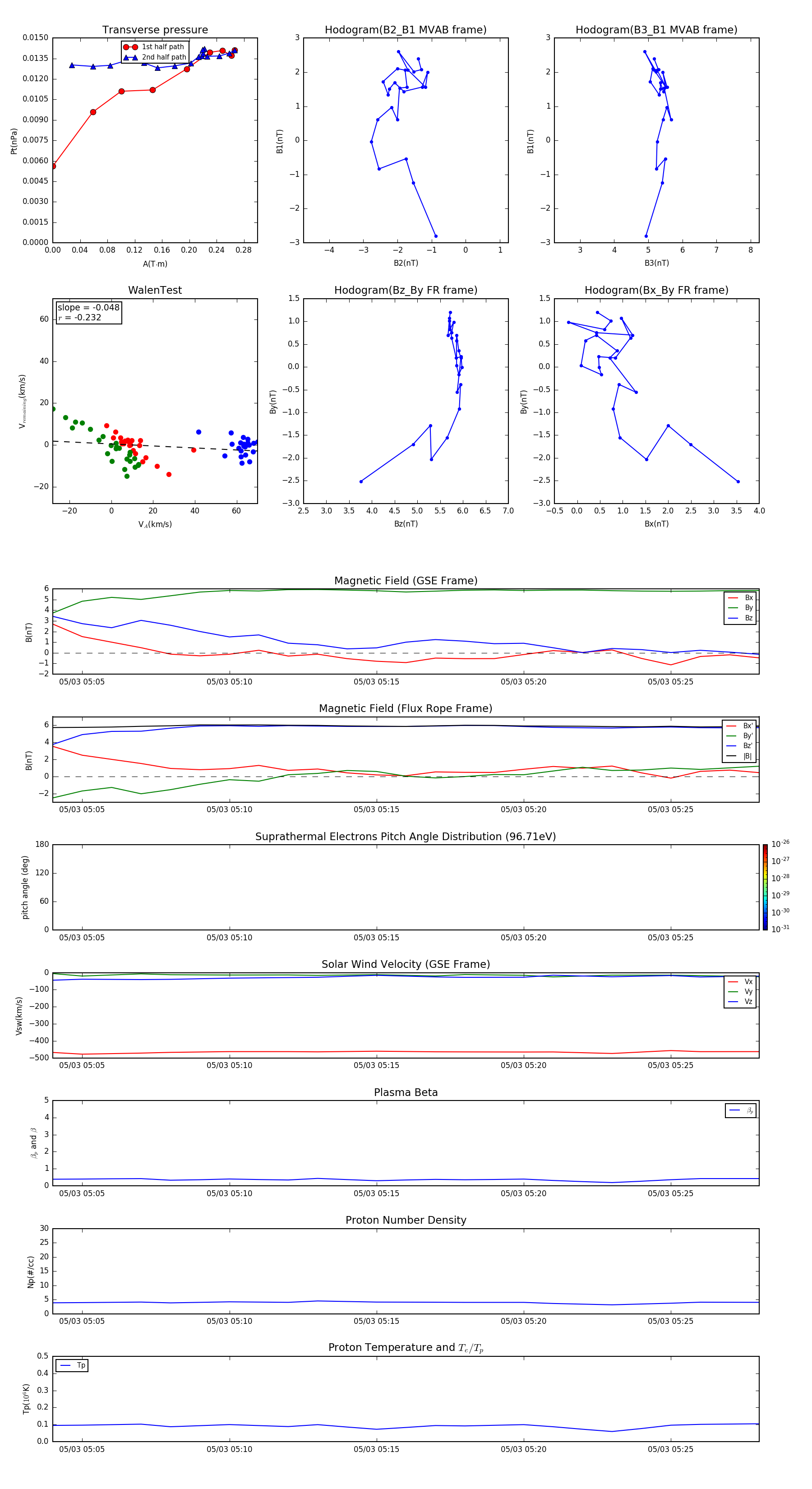
Task: Click the 'Bx(nT)' x-axis label
Action: click(x=656, y=524)
